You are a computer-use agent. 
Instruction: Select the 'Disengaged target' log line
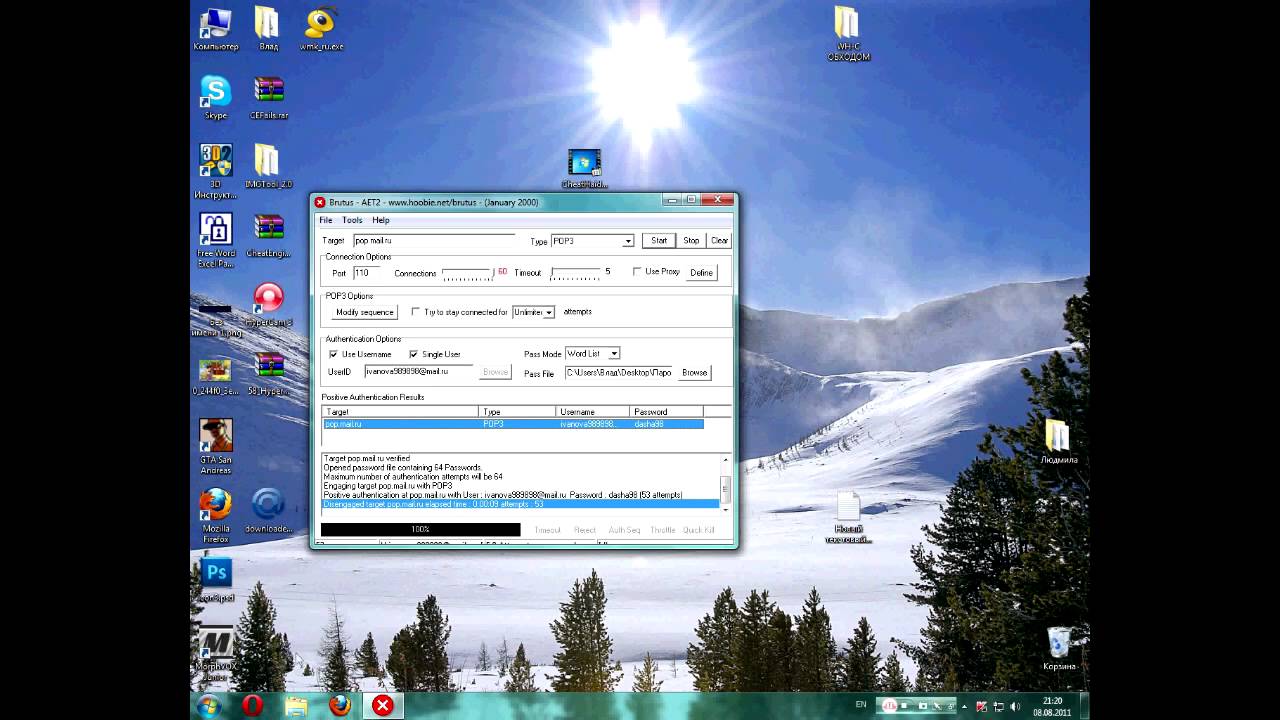(521, 504)
